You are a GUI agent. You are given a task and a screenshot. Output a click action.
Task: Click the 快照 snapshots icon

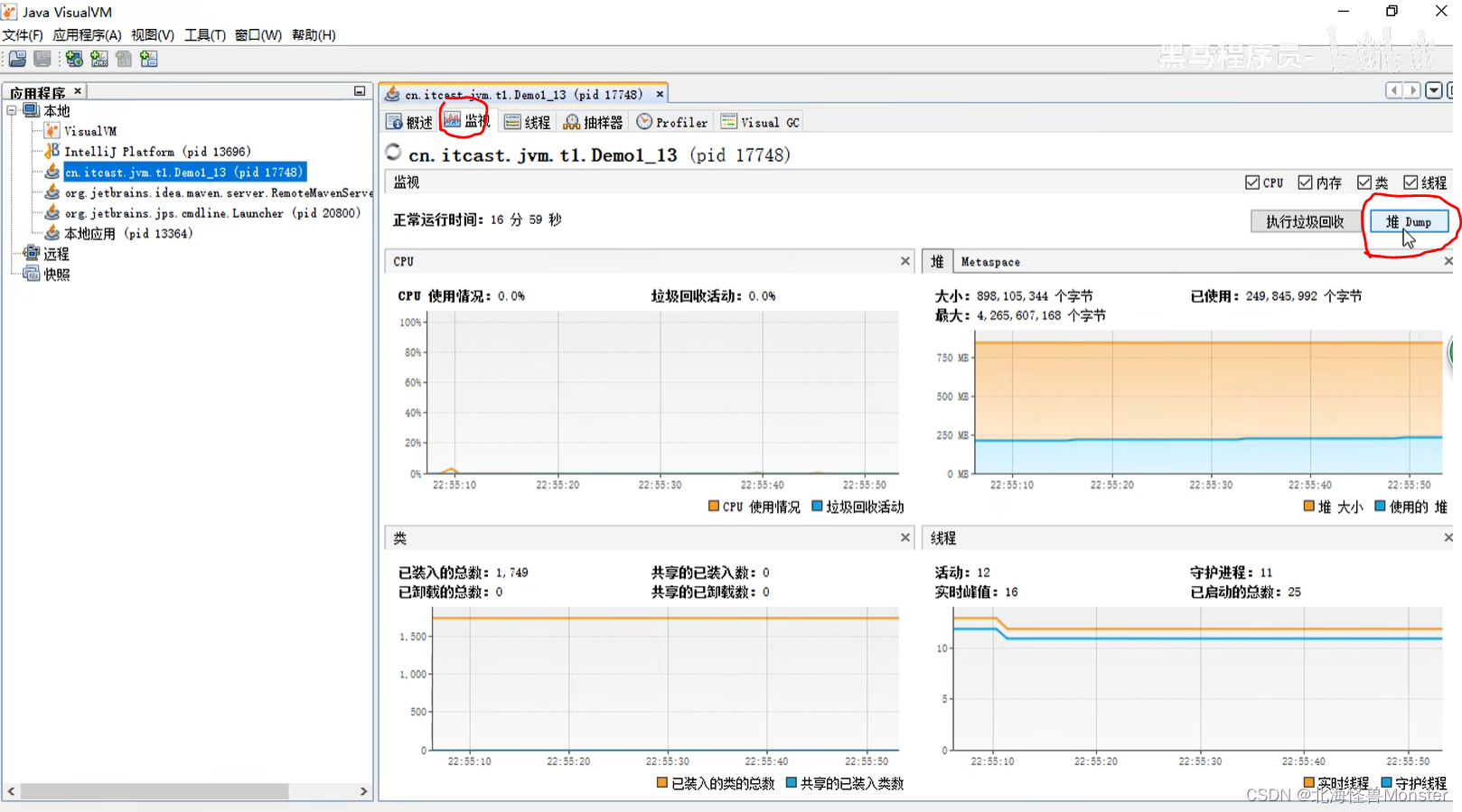click(x=32, y=274)
